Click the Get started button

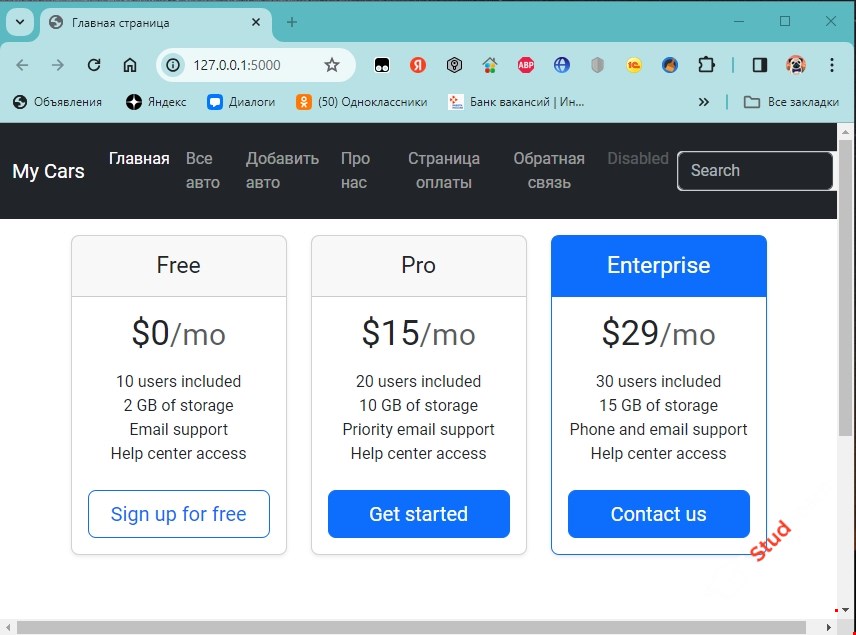tap(419, 514)
